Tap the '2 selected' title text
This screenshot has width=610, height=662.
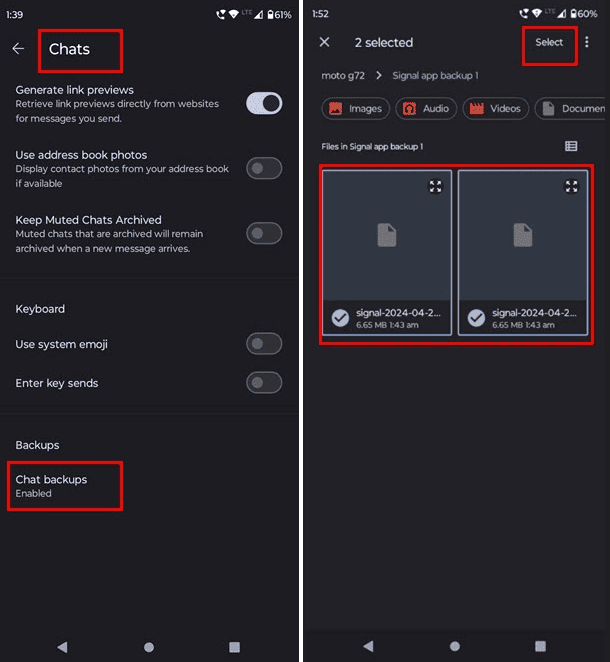click(x=384, y=43)
